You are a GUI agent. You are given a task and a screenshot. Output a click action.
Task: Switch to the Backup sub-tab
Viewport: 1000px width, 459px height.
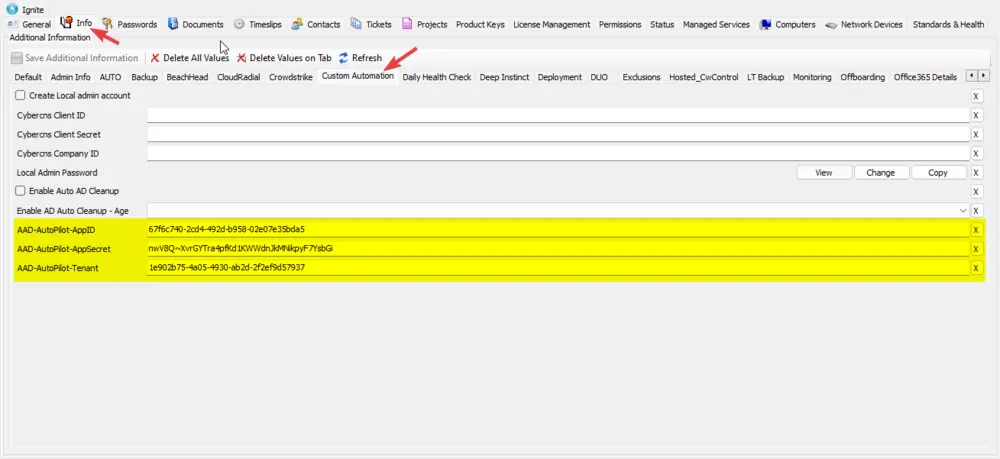tap(145, 77)
